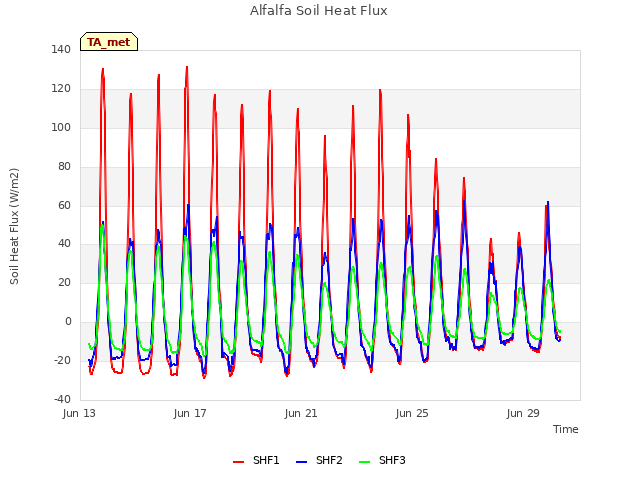This screenshot has width=640, height=480.
Task: Click the Jun 17 x-axis tick label
Action: [x=190, y=413]
